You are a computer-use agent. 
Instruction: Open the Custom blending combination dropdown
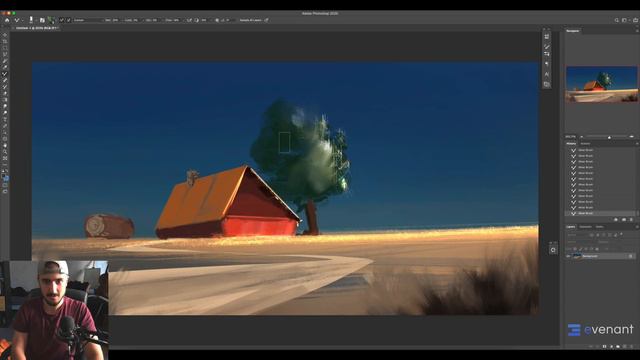click(x=88, y=20)
